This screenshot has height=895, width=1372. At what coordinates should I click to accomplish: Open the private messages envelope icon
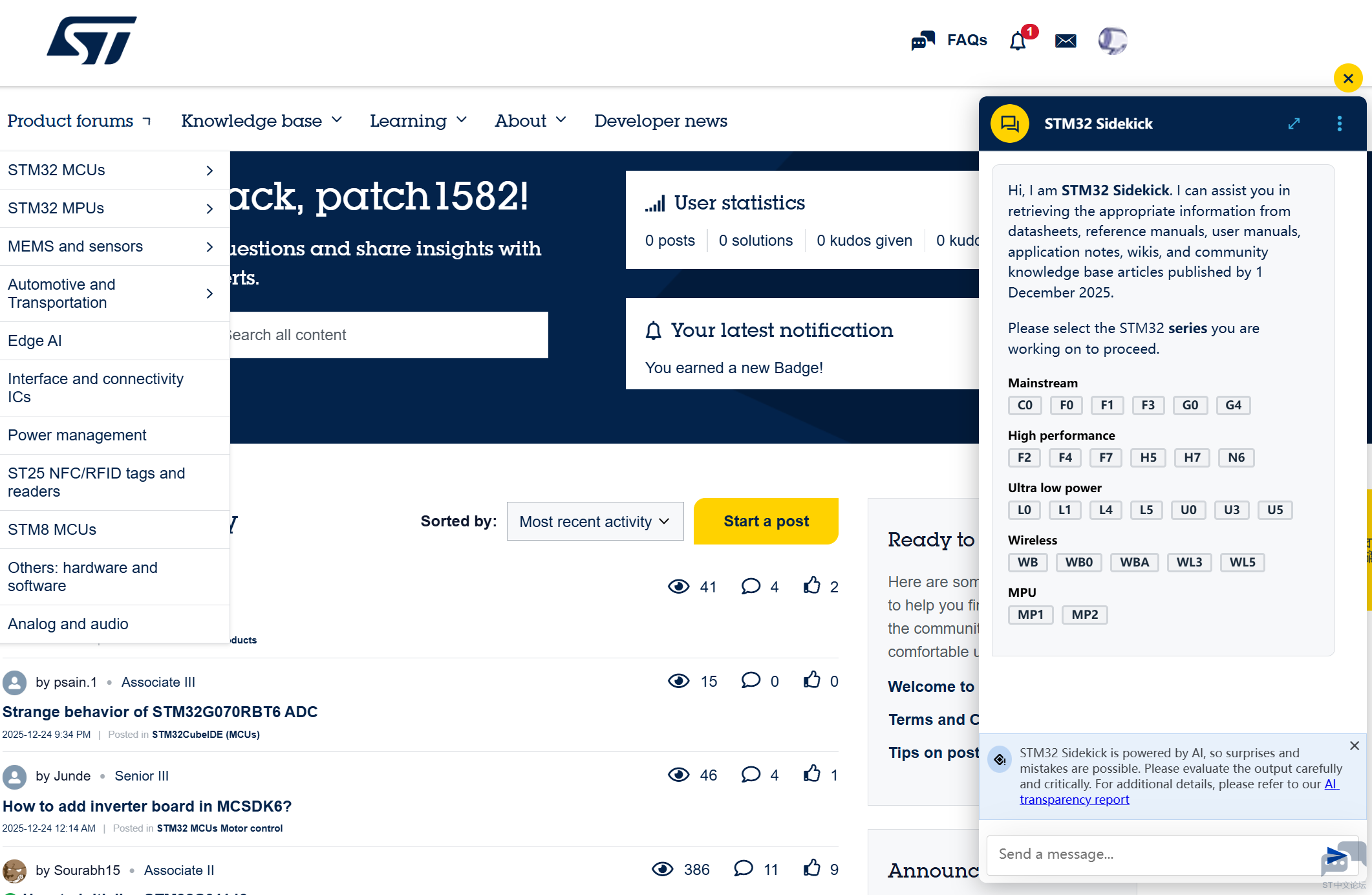(1066, 41)
